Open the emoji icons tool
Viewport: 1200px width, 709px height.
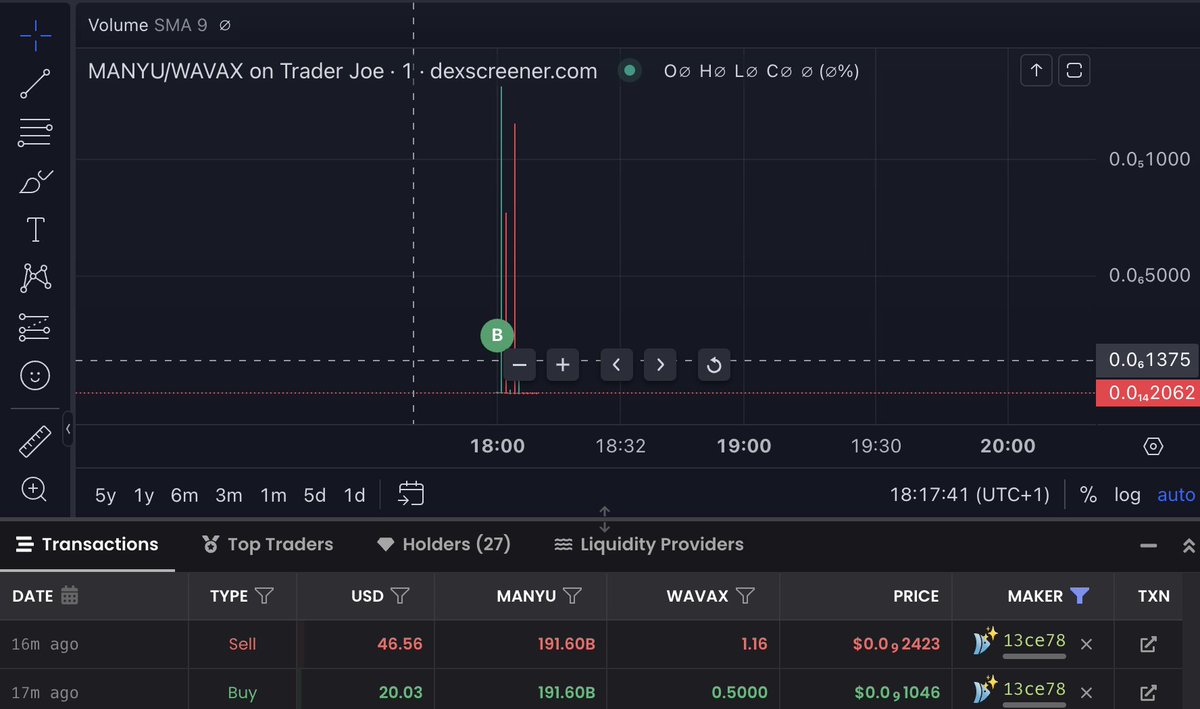[x=35, y=376]
